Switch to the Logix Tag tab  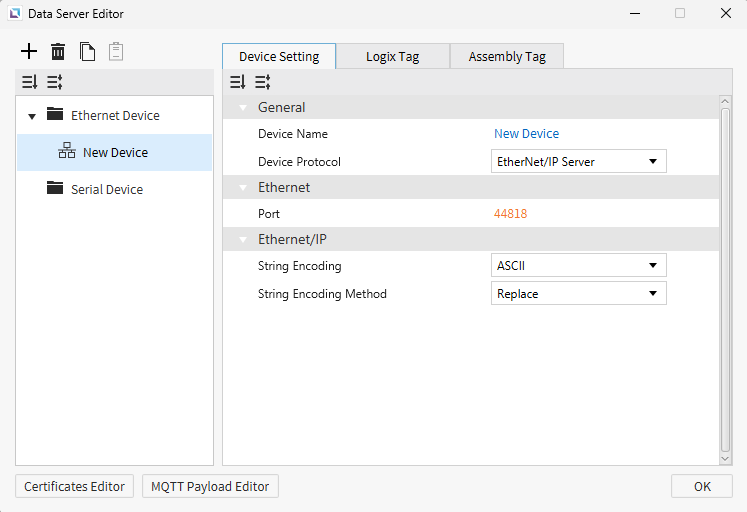[x=393, y=56]
